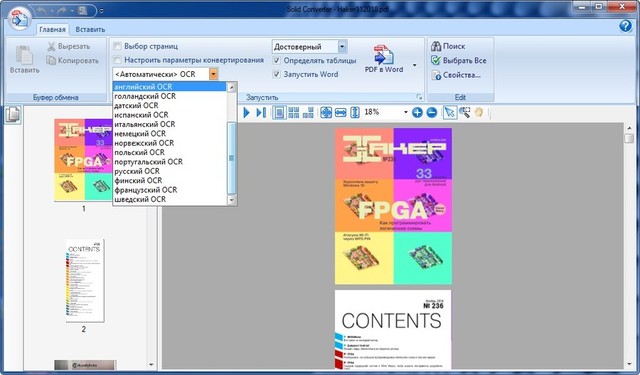
Task: Open the Достоверный mode dropdown
Action: point(342,47)
